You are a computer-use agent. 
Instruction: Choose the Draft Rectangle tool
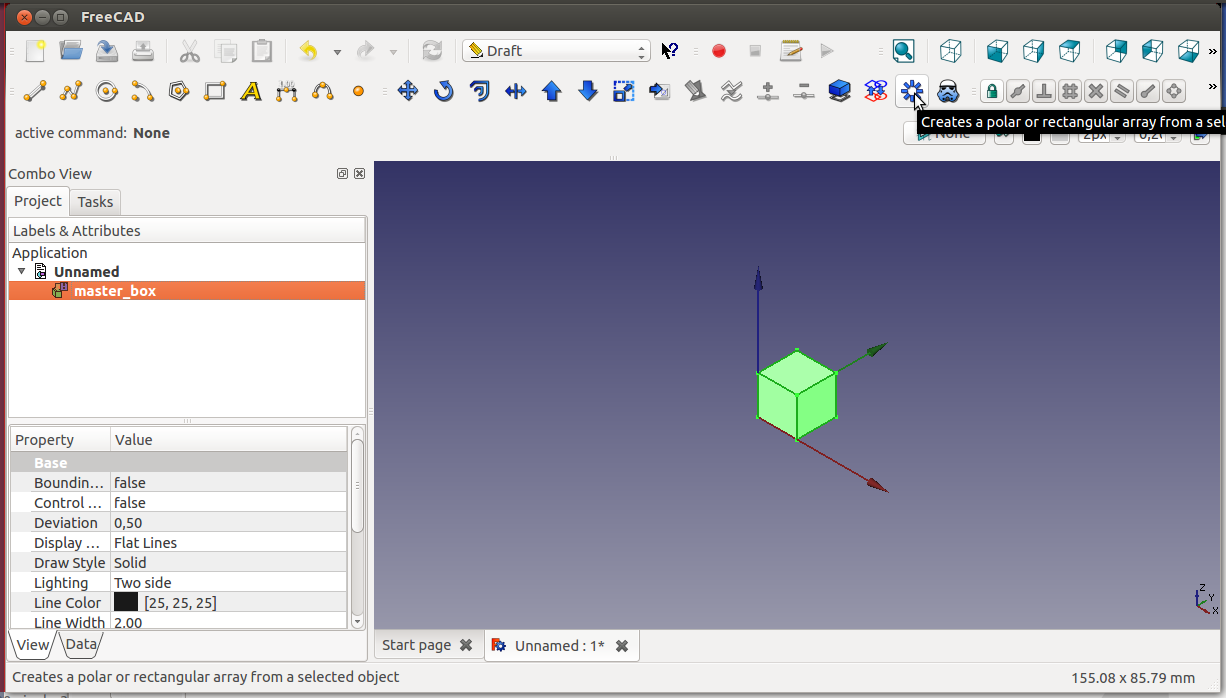(215, 92)
